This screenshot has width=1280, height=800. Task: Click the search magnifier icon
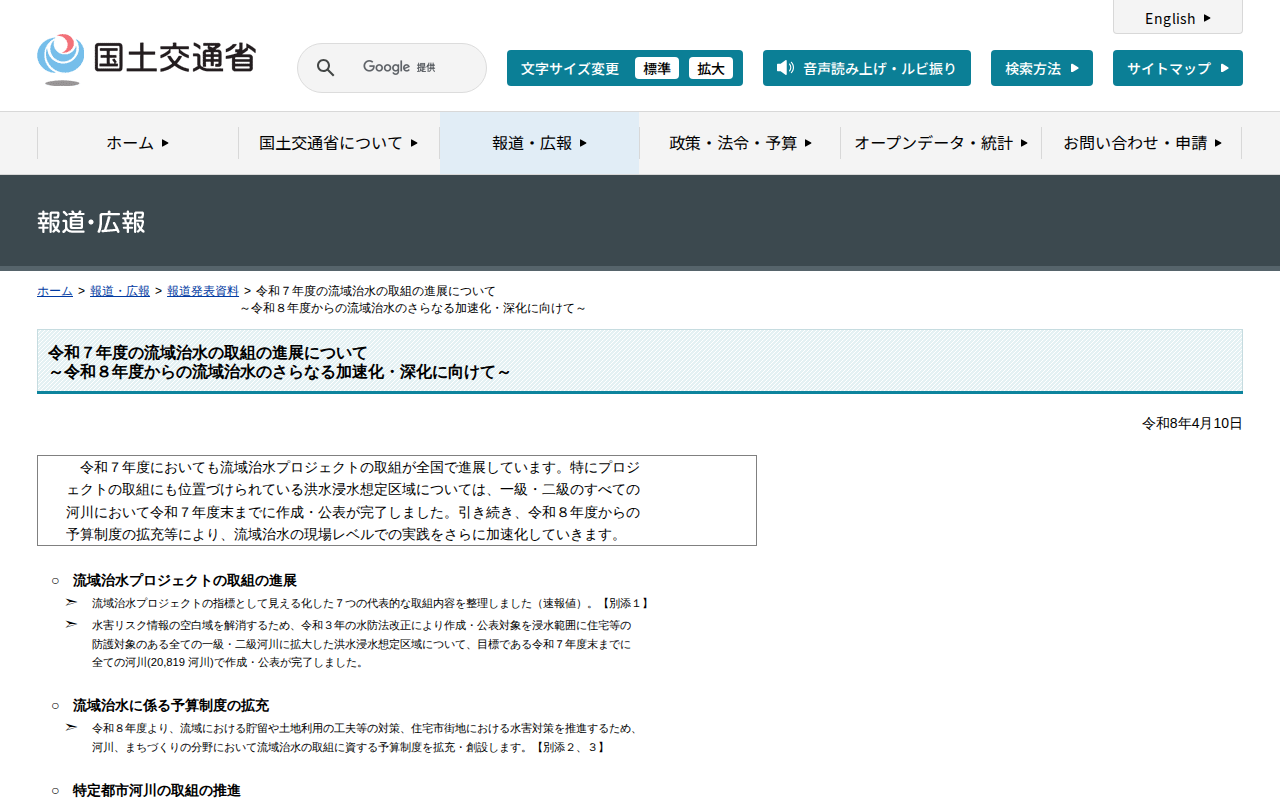click(325, 68)
